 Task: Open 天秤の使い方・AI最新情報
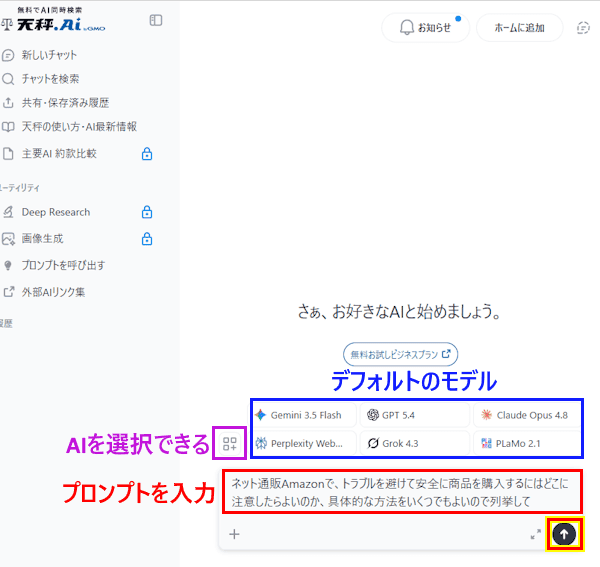pos(79,127)
